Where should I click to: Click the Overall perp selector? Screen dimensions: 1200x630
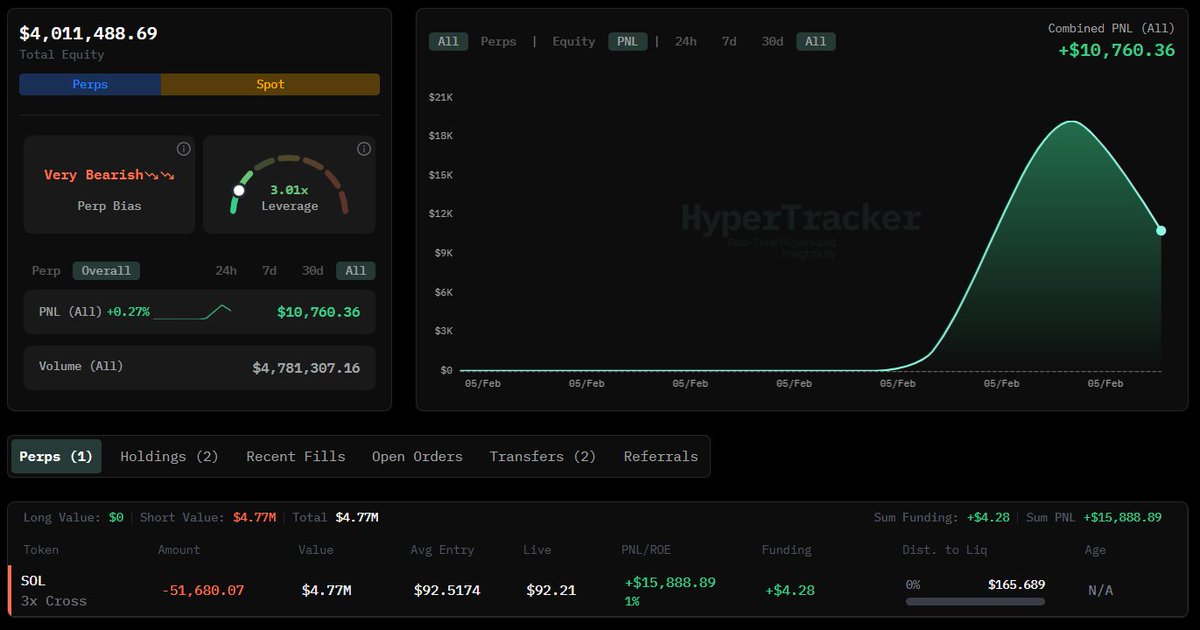(106, 270)
